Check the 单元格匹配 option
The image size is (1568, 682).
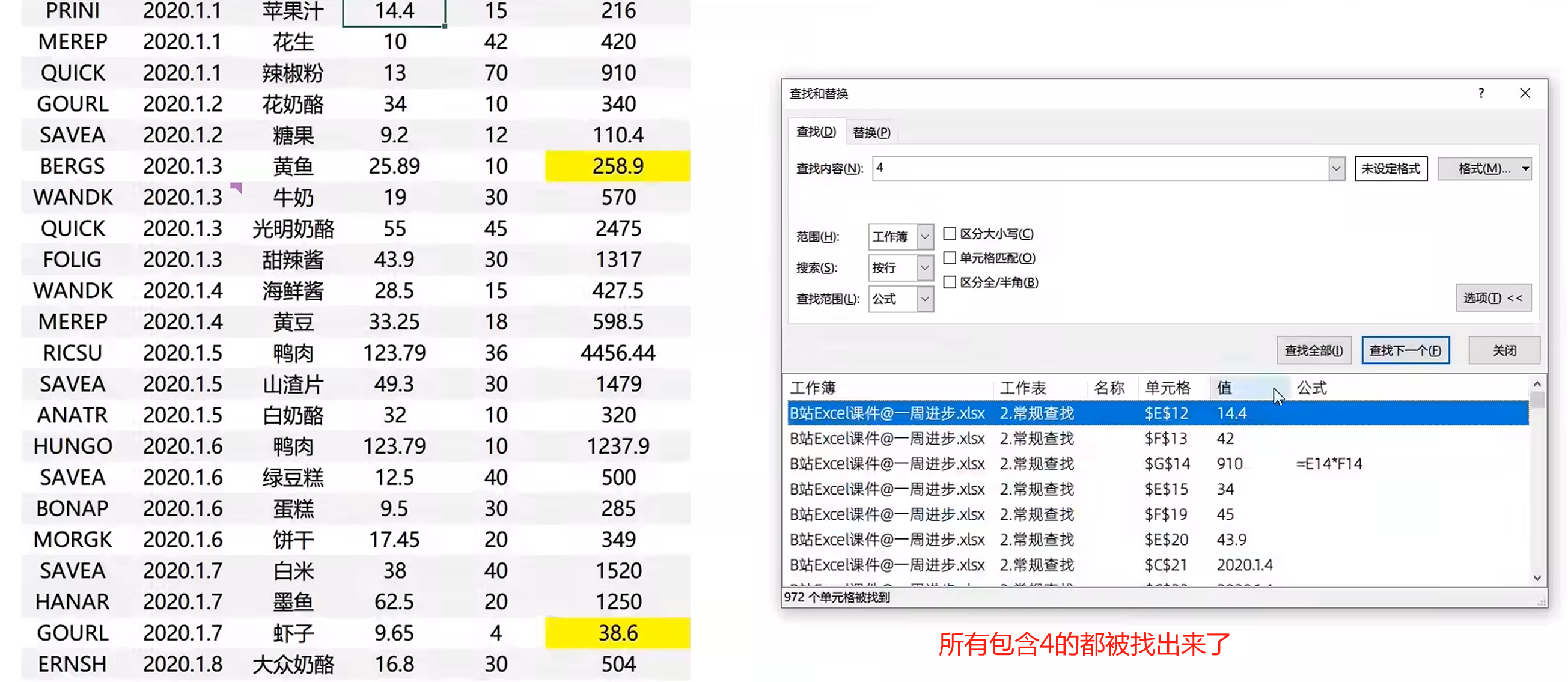pyautogui.click(x=950, y=258)
